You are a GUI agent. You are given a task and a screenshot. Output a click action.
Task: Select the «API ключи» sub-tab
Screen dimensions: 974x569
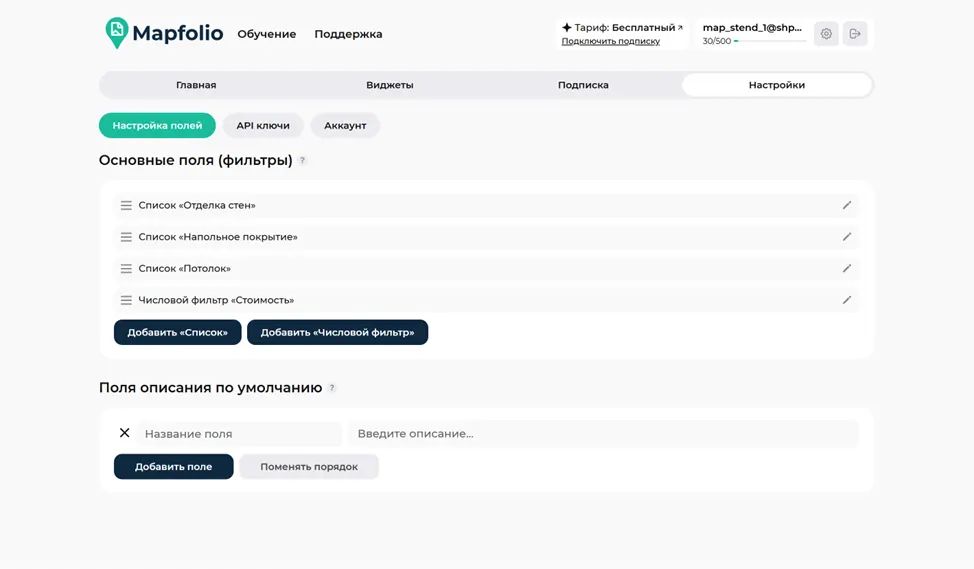click(x=263, y=125)
